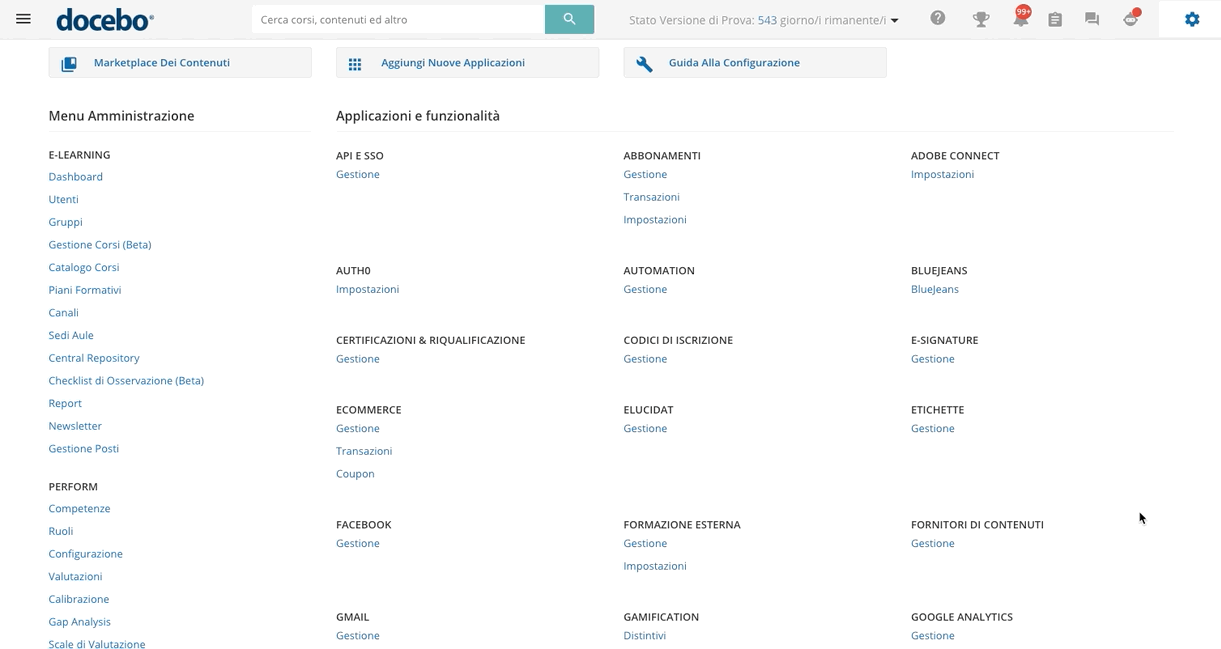Click the admin settings gear icon
The width and height of the screenshot is (1221, 649).
[1191, 19]
